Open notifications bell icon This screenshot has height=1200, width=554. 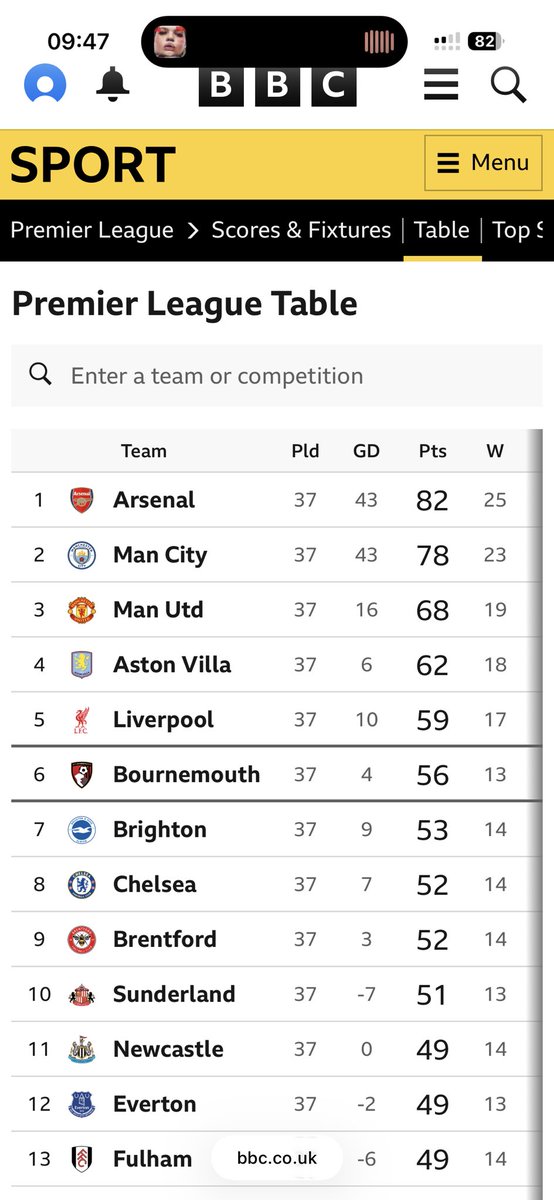(113, 85)
